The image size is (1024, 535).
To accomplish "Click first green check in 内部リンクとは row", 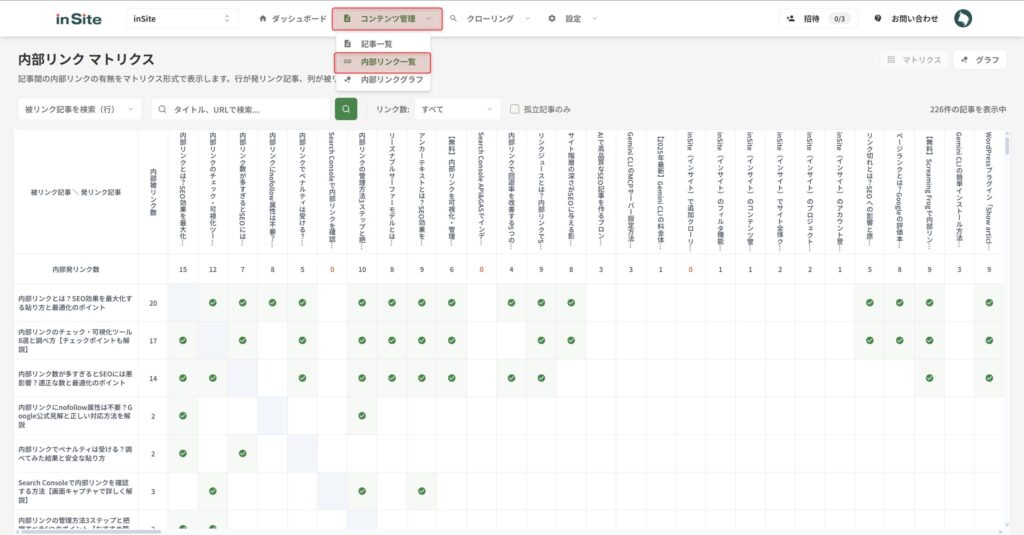I will pyautogui.click(x=213, y=302).
